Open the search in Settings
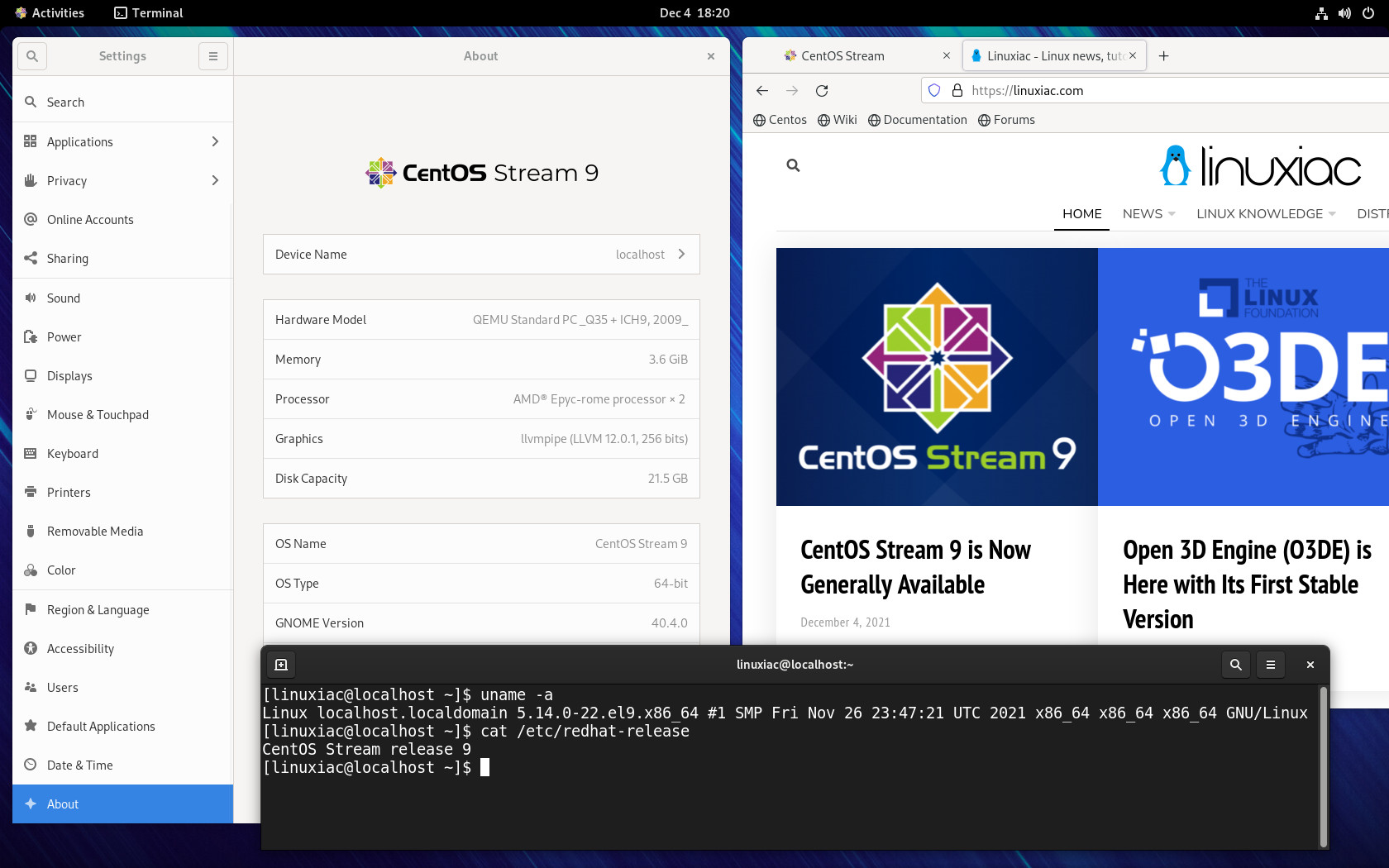Screen dimensions: 1389x868 pos(31,55)
